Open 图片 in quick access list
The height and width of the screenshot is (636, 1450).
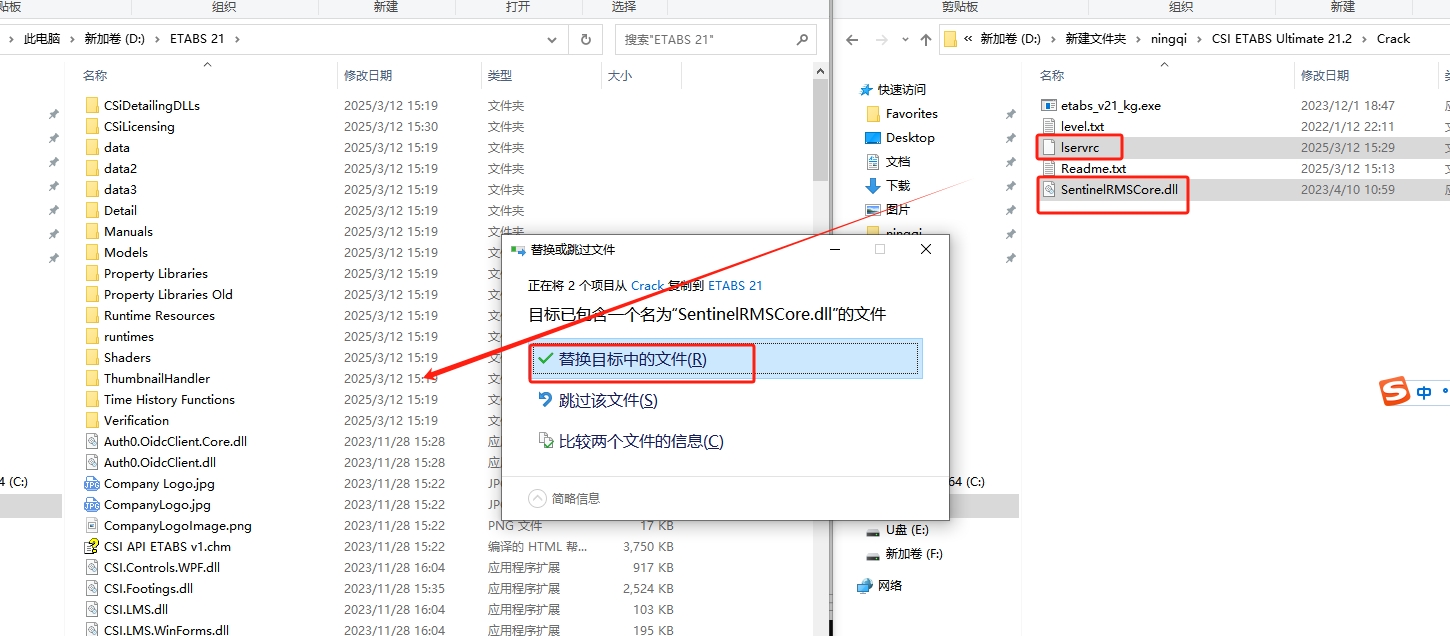[x=898, y=209]
